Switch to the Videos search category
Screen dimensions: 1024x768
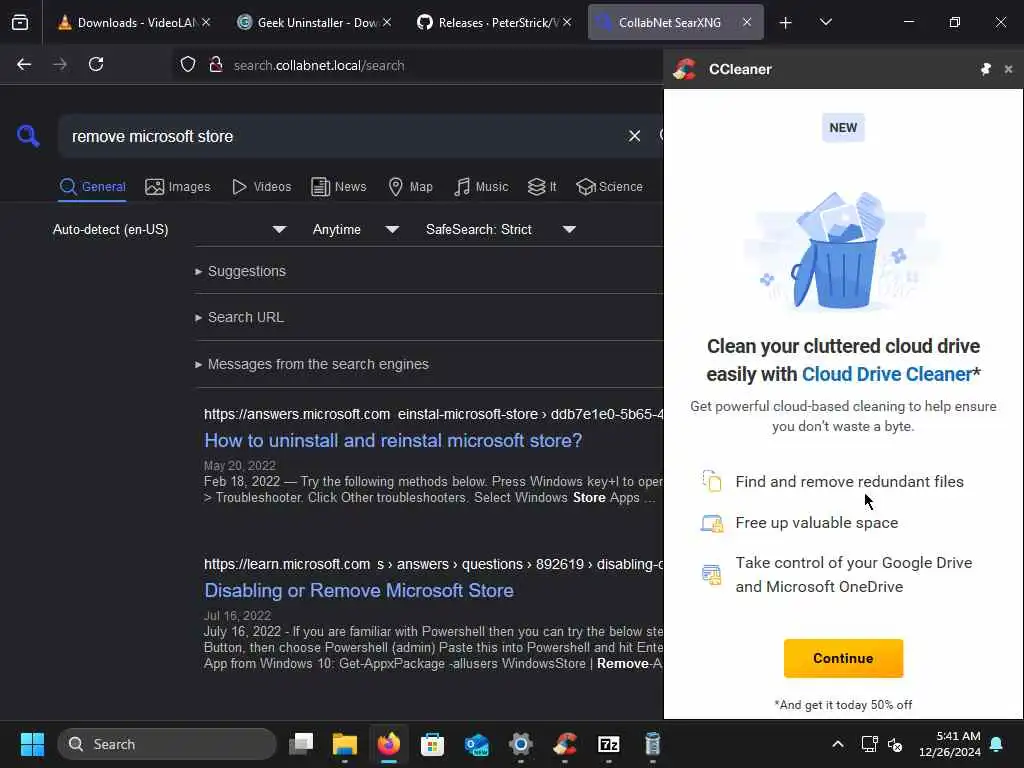pos(262,187)
